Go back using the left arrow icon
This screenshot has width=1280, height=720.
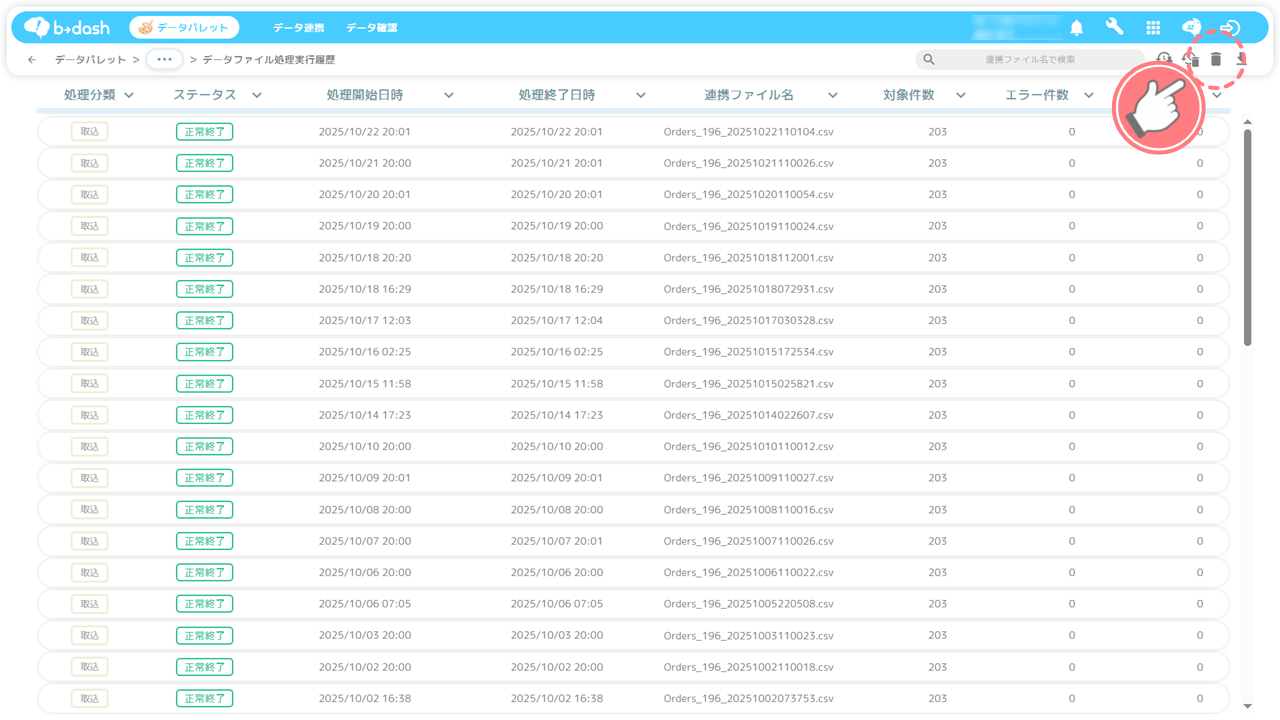click(x=32, y=60)
